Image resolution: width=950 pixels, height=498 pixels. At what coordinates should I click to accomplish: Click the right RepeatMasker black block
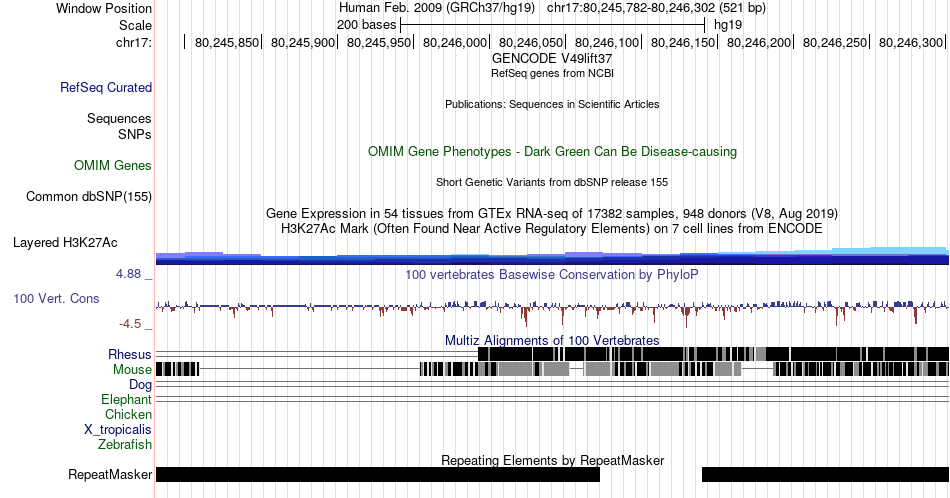[x=825, y=474]
